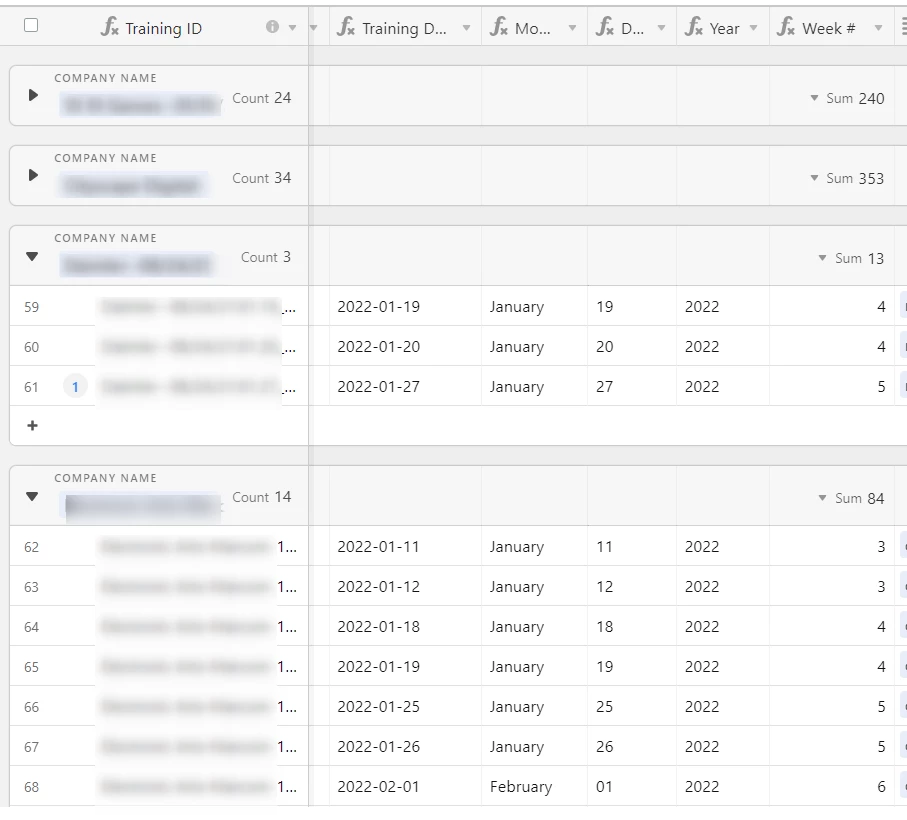Select the 2022-01-25 date cell

[x=405, y=706]
